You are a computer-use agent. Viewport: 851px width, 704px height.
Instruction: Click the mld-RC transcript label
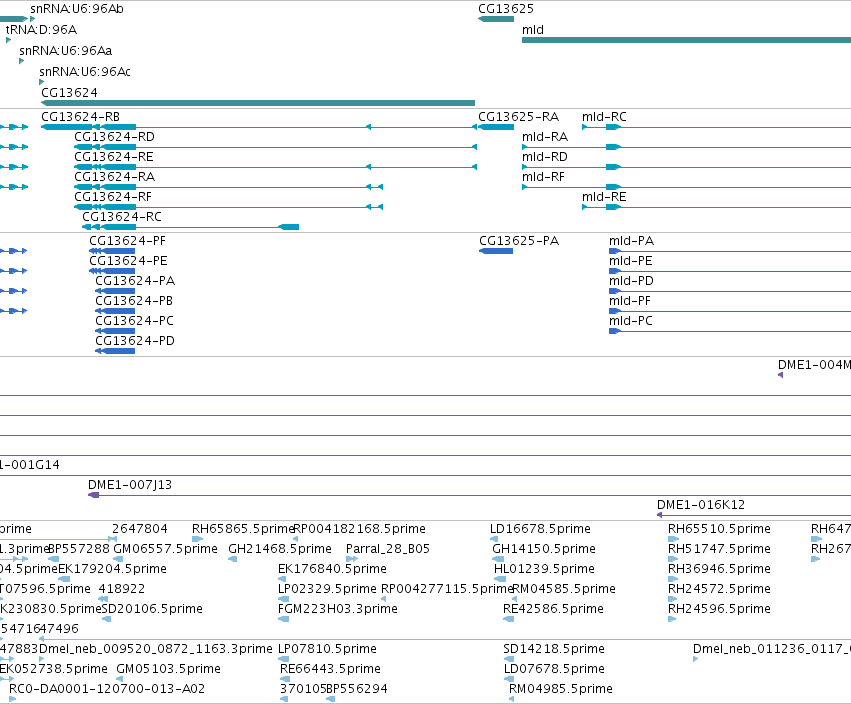604,117
